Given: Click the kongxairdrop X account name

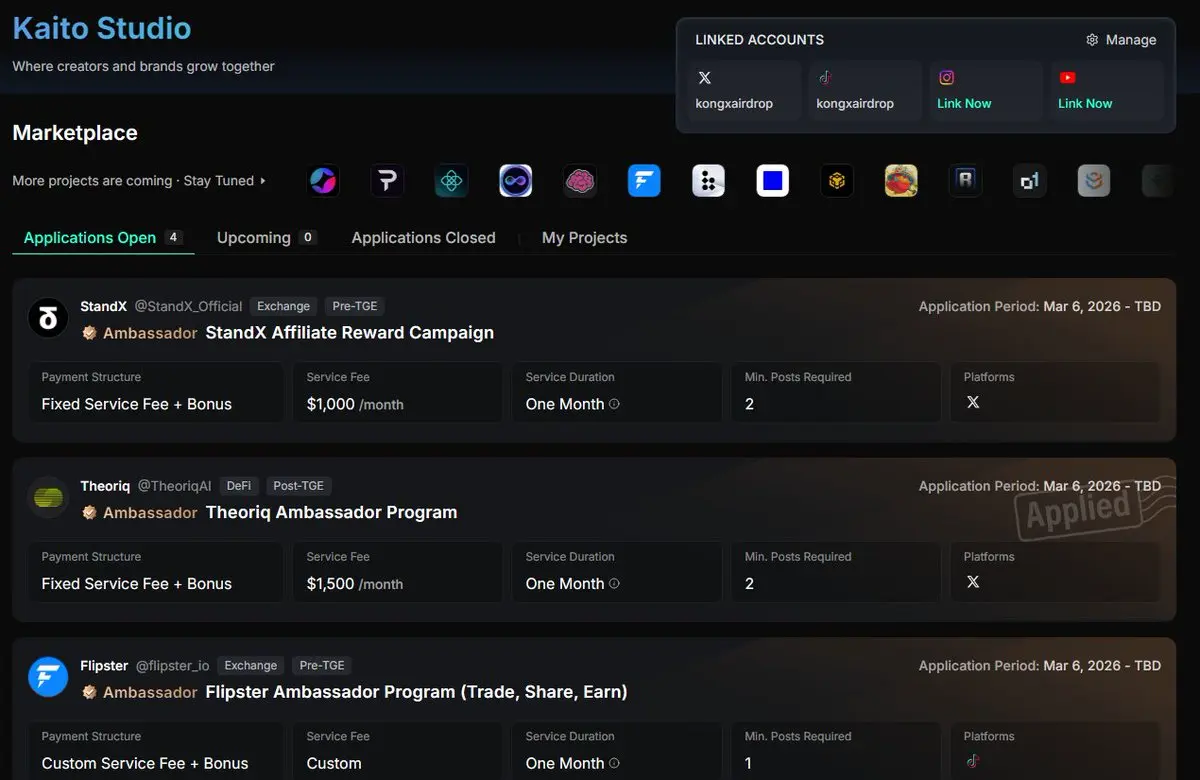Looking at the screenshot, I should coord(734,103).
